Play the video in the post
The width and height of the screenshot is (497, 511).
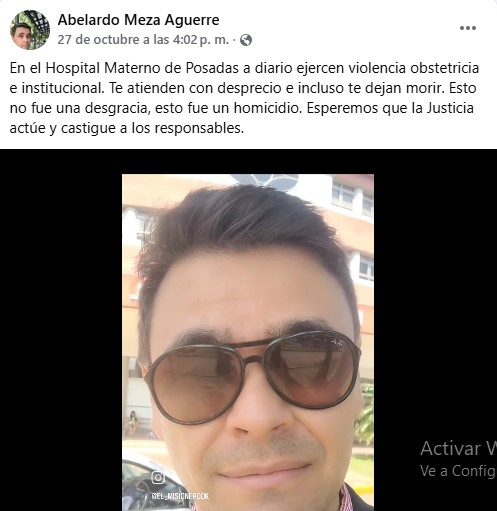(x=248, y=342)
